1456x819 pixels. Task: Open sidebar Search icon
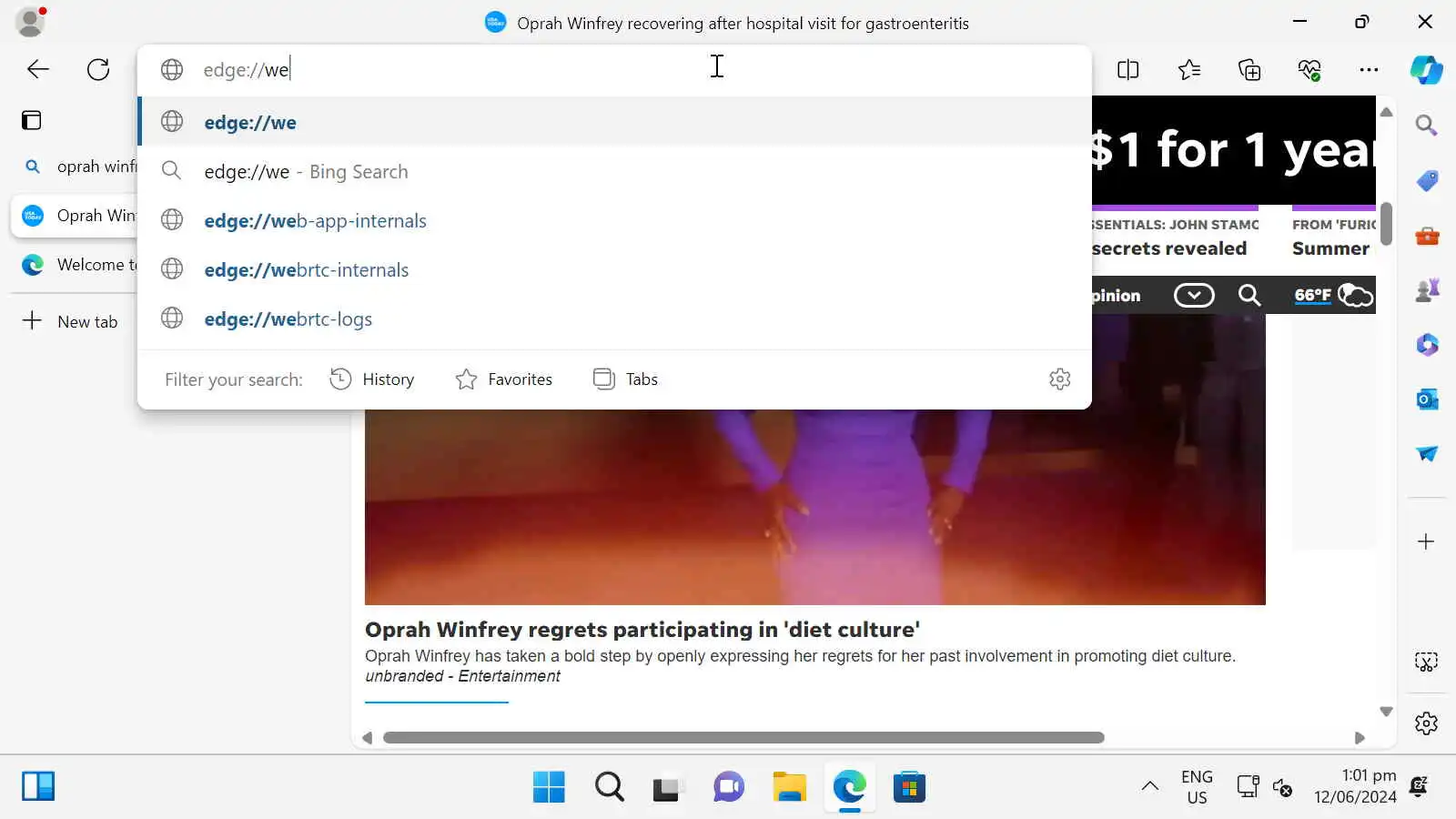(1426, 125)
